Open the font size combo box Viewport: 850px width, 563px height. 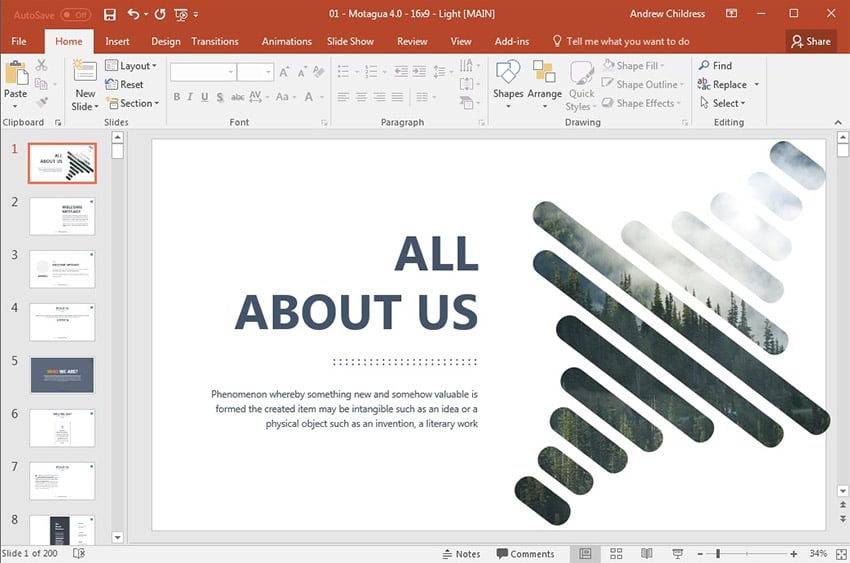point(255,72)
